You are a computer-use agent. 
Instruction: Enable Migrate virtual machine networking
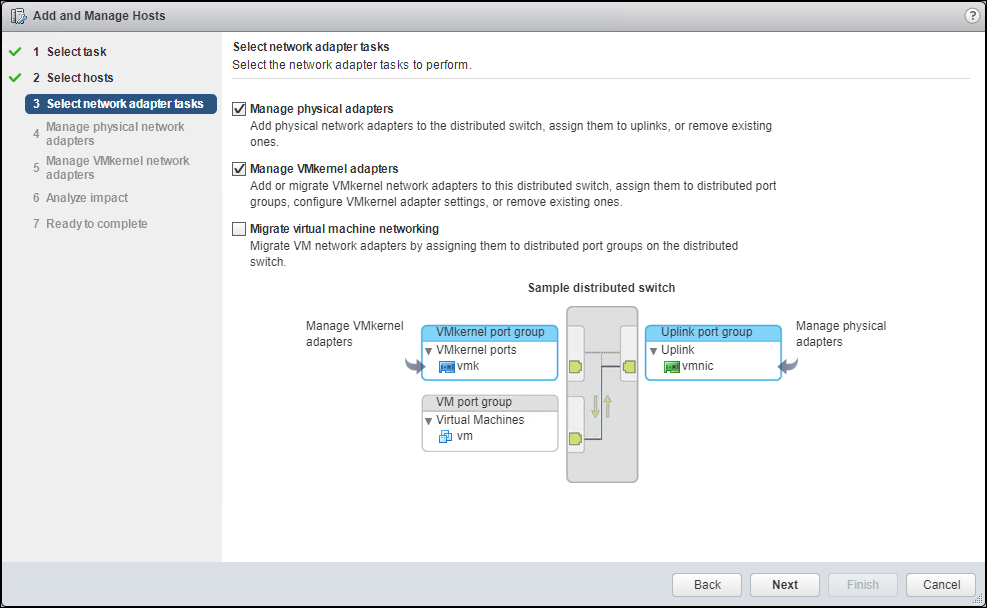[238, 228]
